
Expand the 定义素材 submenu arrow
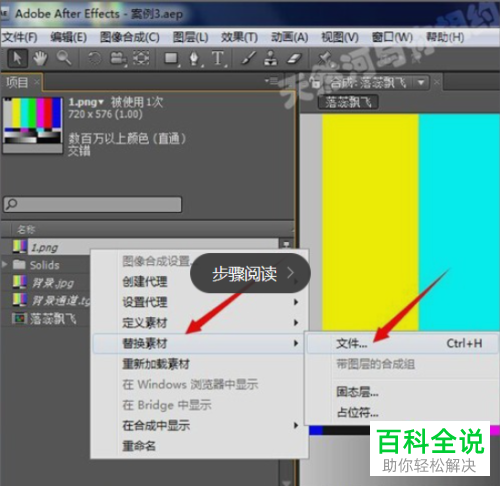tap(296, 323)
